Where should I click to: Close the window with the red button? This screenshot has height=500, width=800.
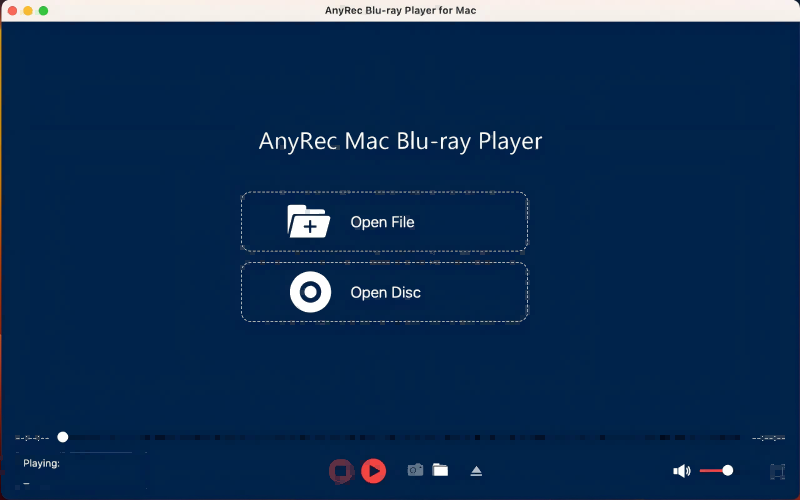[12, 11]
